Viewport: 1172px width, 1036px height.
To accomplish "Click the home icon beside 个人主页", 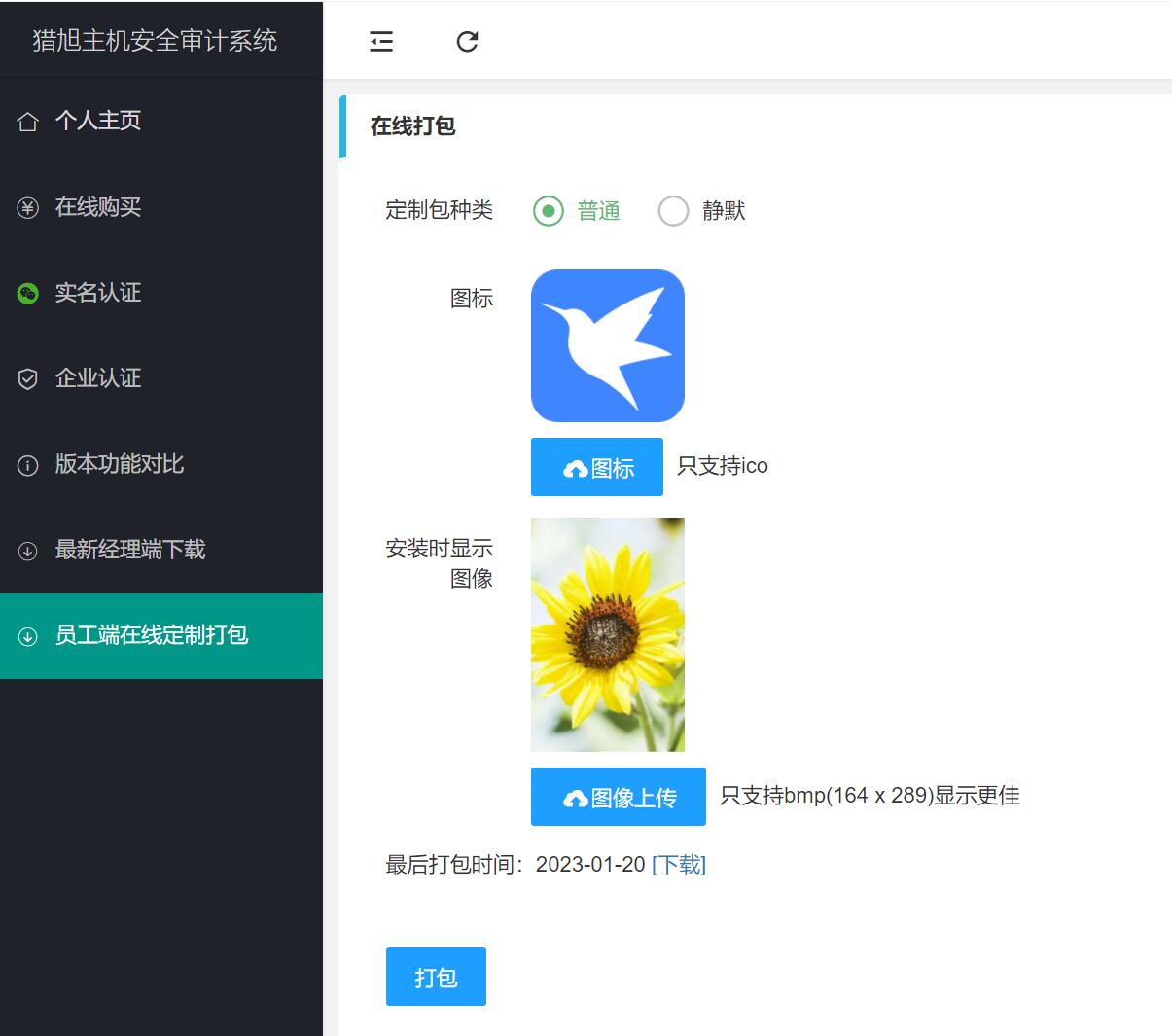I will coord(28,122).
